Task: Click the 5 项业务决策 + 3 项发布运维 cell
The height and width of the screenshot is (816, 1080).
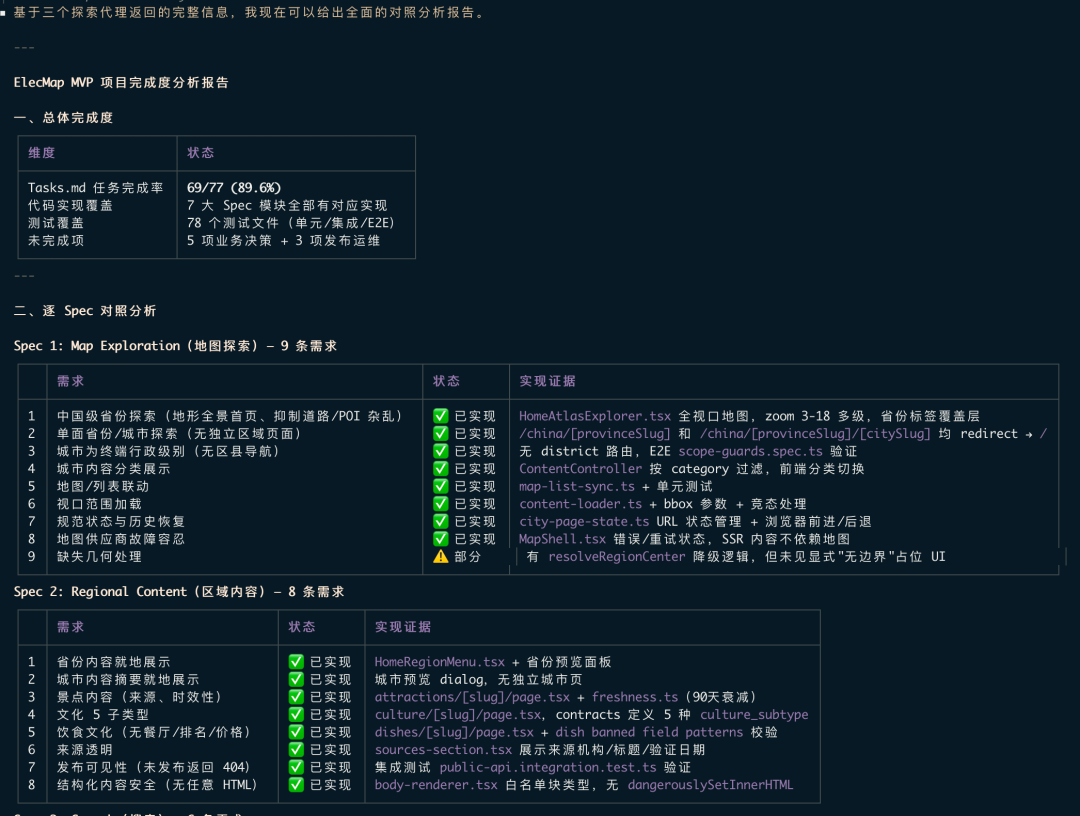Action: point(283,240)
